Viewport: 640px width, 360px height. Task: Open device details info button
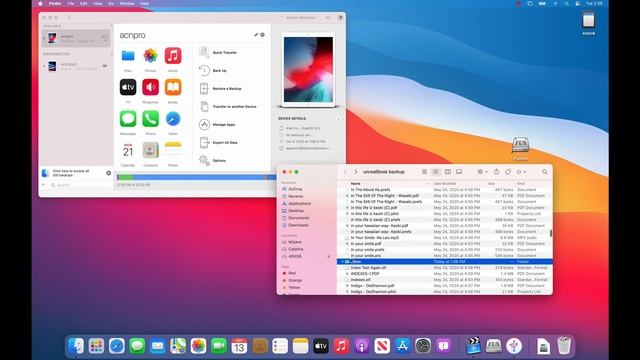click(338, 118)
